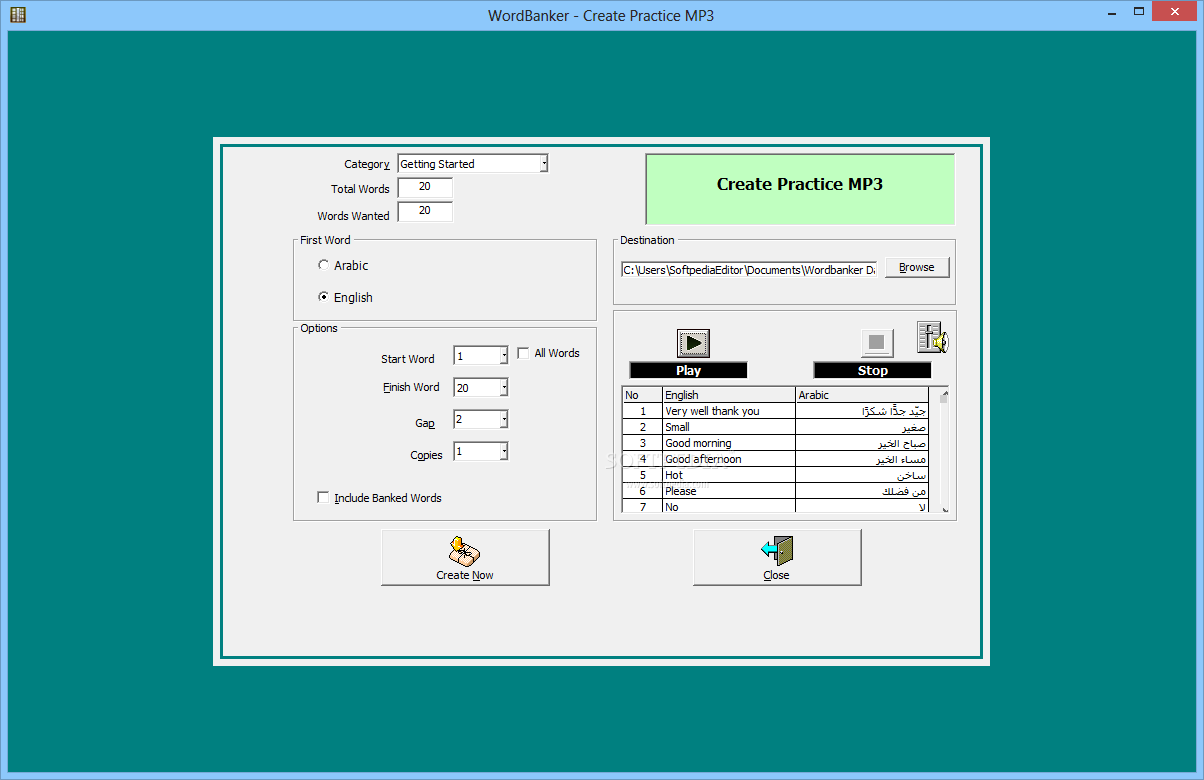Open the Gap dropdown

click(504, 420)
